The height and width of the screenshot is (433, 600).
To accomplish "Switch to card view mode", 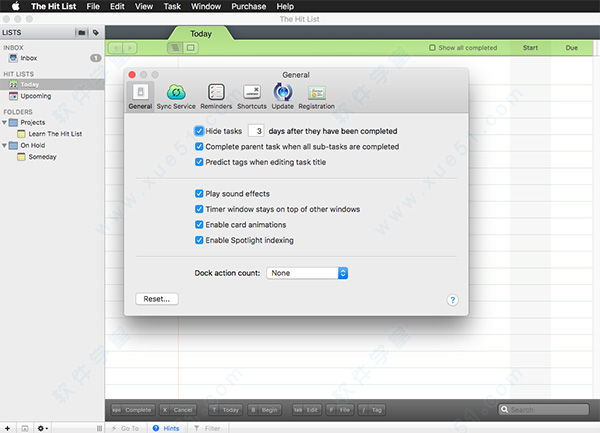I will tap(191, 48).
